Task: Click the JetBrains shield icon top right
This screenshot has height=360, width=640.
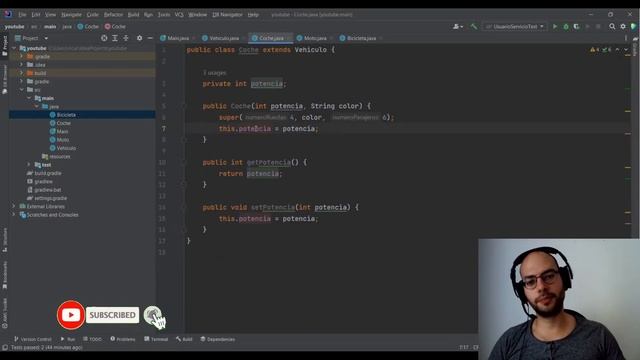Action: (x=633, y=27)
